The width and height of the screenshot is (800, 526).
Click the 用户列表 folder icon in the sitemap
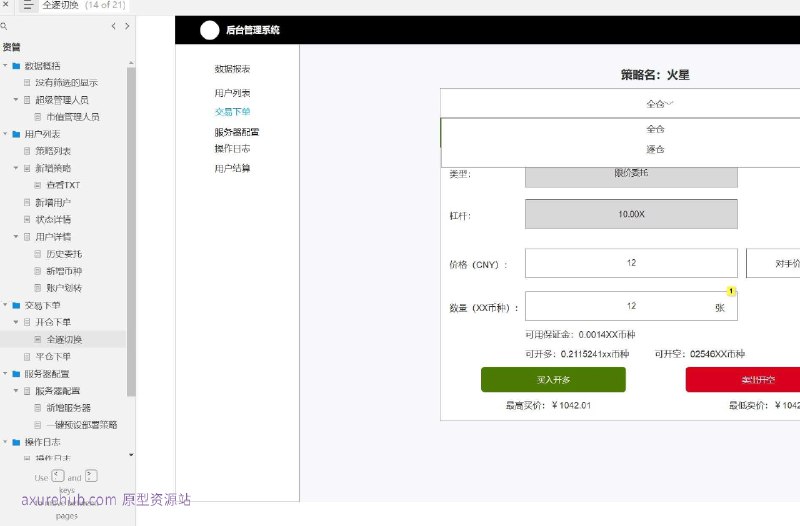16,134
